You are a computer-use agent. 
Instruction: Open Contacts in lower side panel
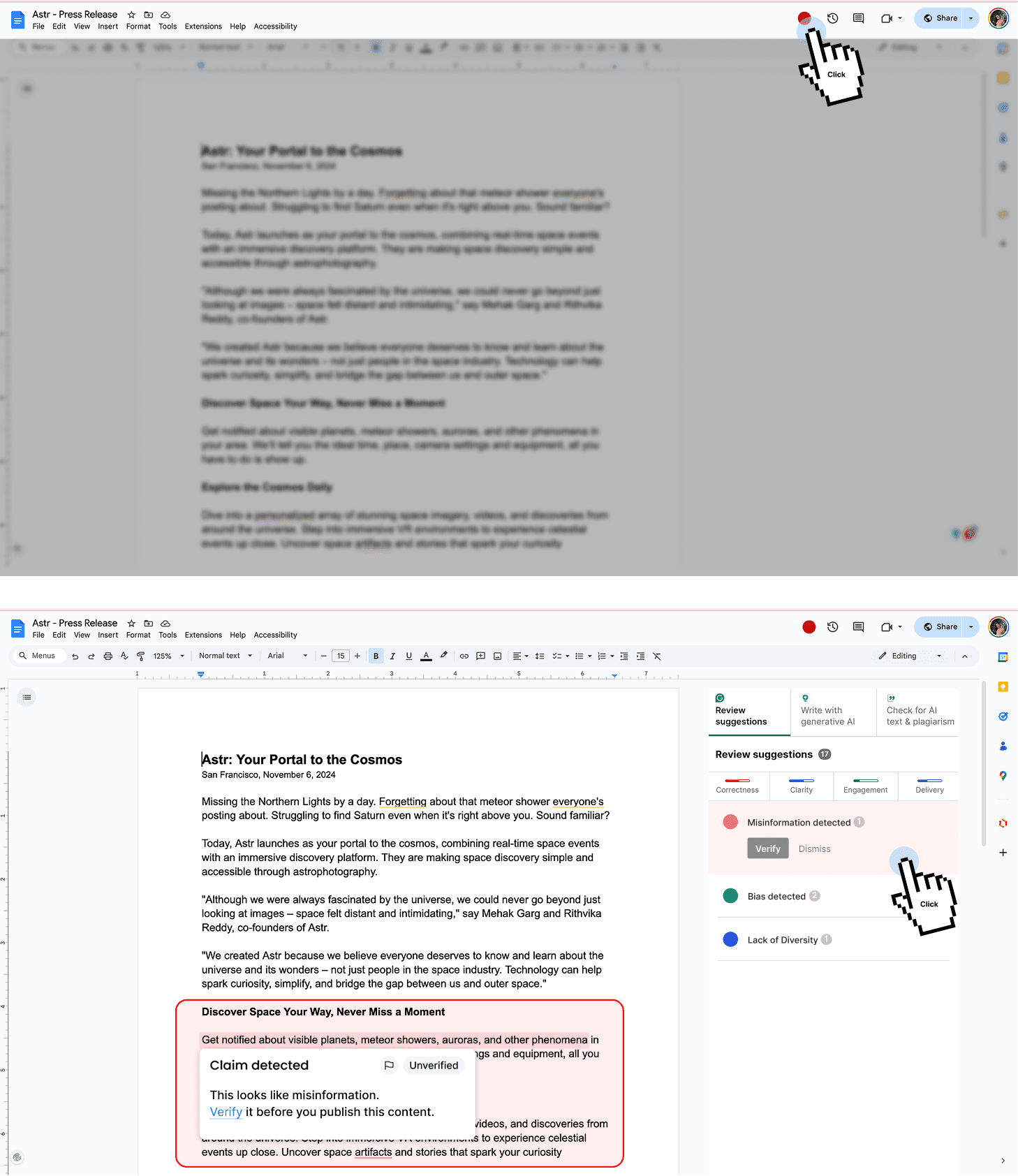pyautogui.click(x=1003, y=746)
